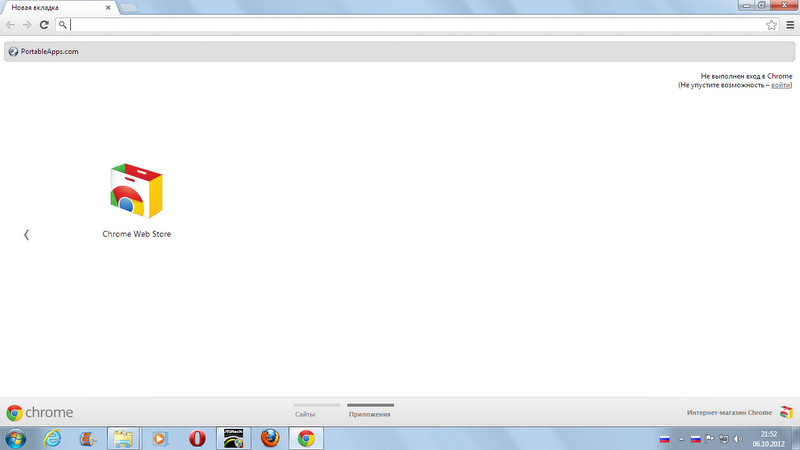The width and height of the screenshot is (800, 450).
Task: Open the media player taskbar icon
Action: pos(160,439)
